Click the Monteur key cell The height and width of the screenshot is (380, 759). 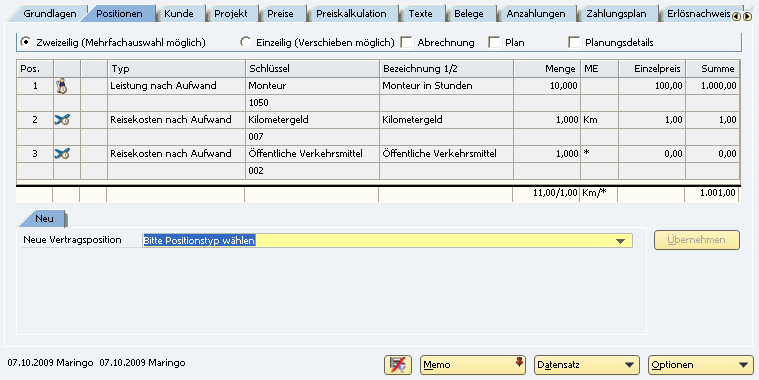tap(312, 86)
